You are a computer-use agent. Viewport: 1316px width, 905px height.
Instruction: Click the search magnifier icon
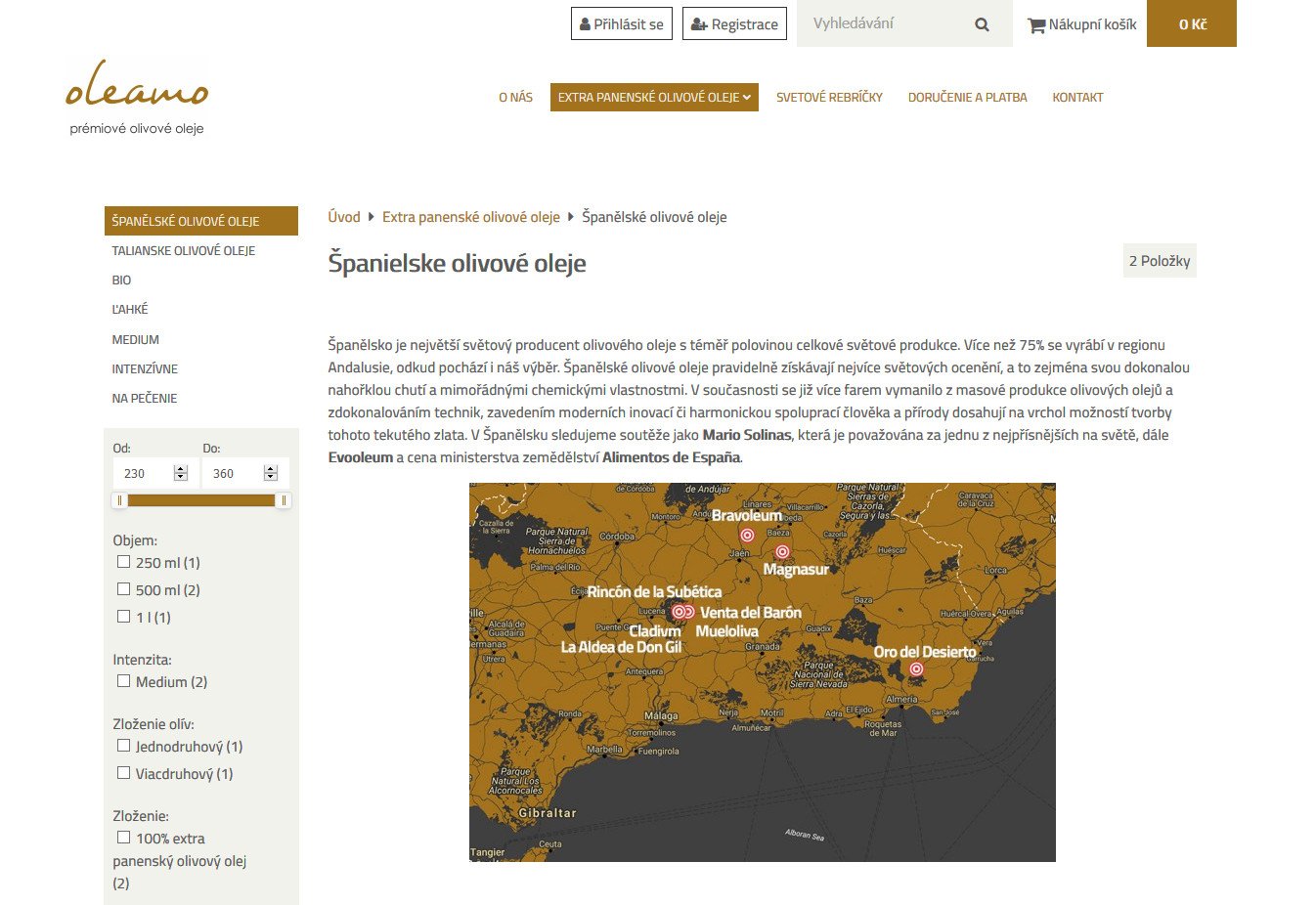coord(982,24)
